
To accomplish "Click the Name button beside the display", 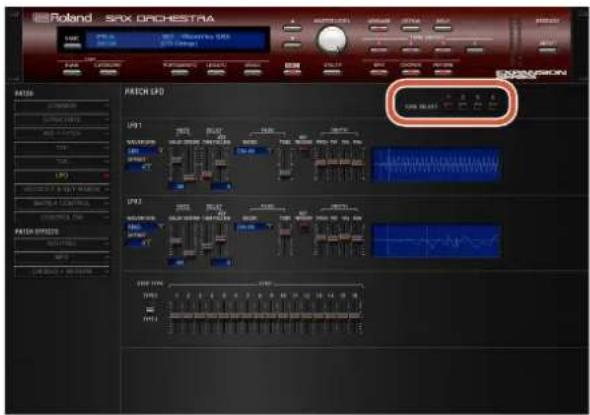I will point(72,46).
